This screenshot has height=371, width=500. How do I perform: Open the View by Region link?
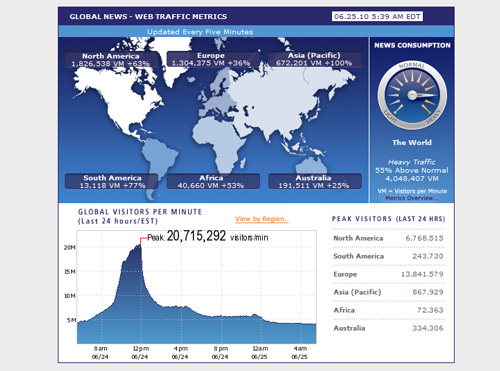tap(262, 219)
